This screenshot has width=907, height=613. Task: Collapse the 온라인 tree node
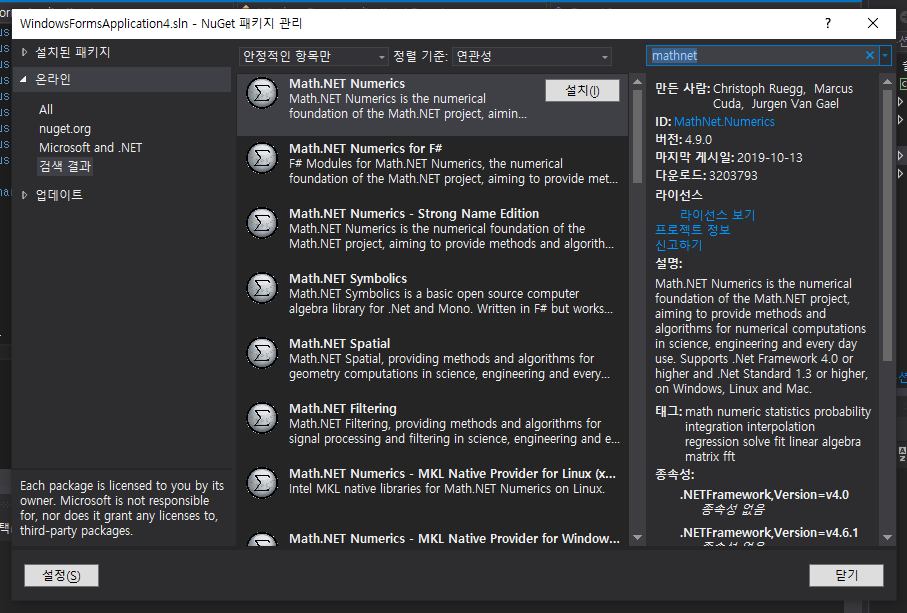pyautogui.click(x=24, y=79)
